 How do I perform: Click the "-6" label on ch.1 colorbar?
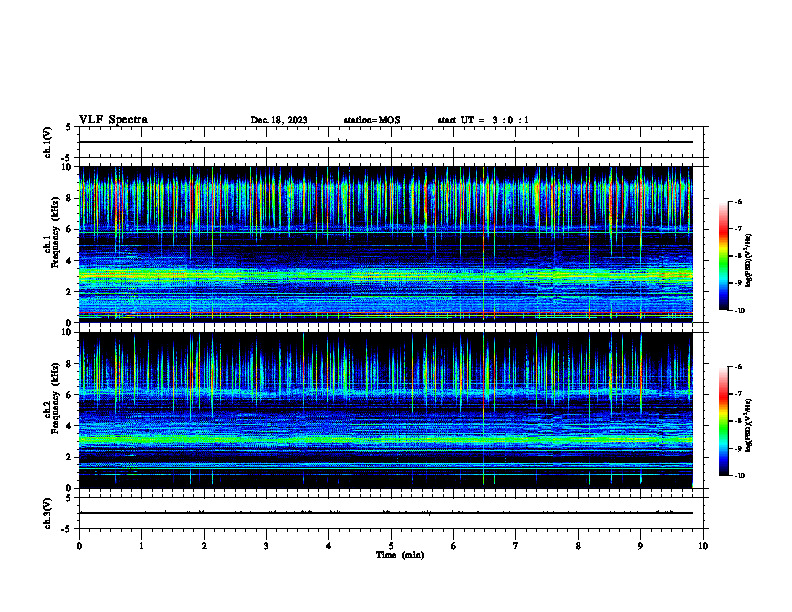(738, 202)
